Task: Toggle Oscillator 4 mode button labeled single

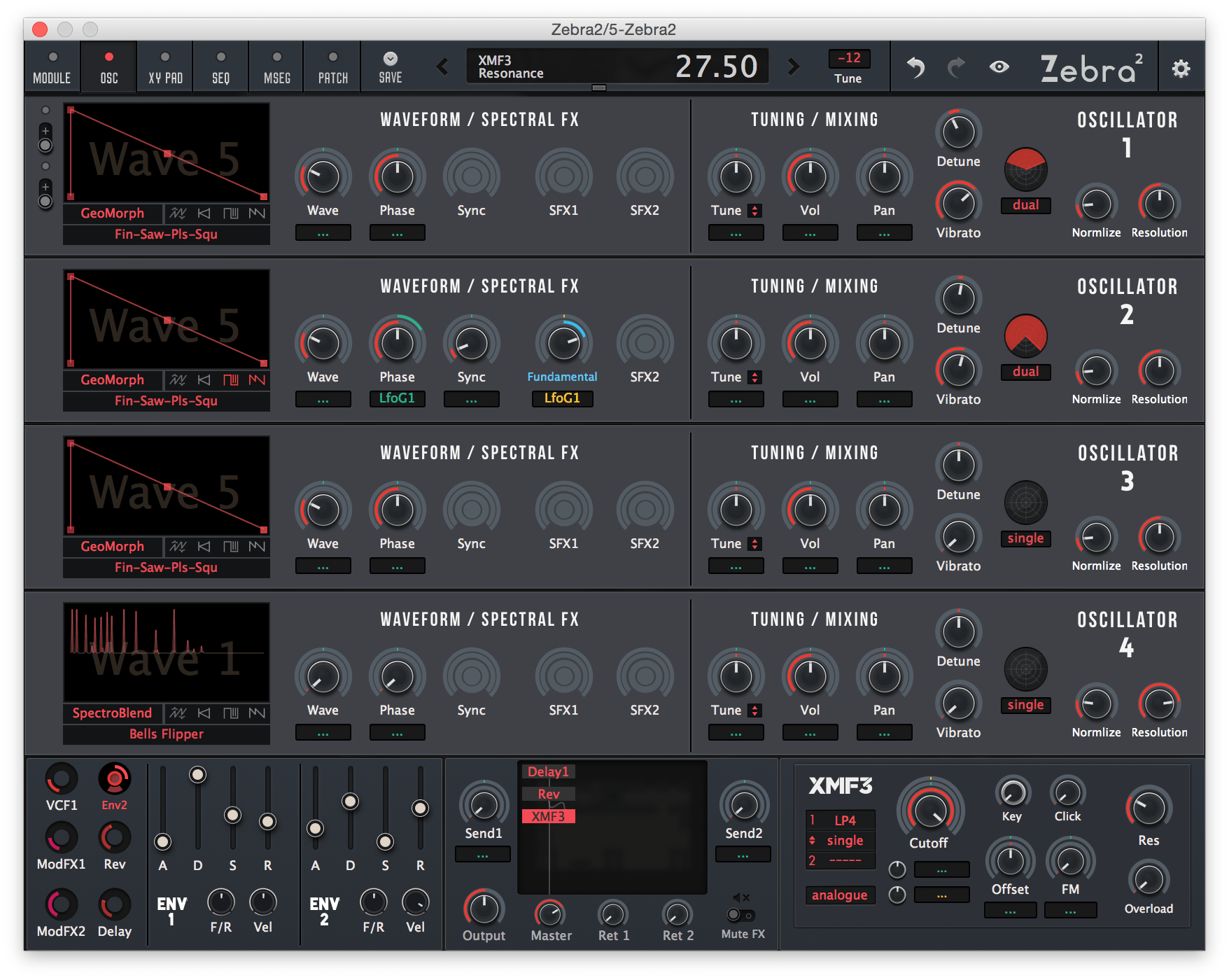Action: point(1025,705)
